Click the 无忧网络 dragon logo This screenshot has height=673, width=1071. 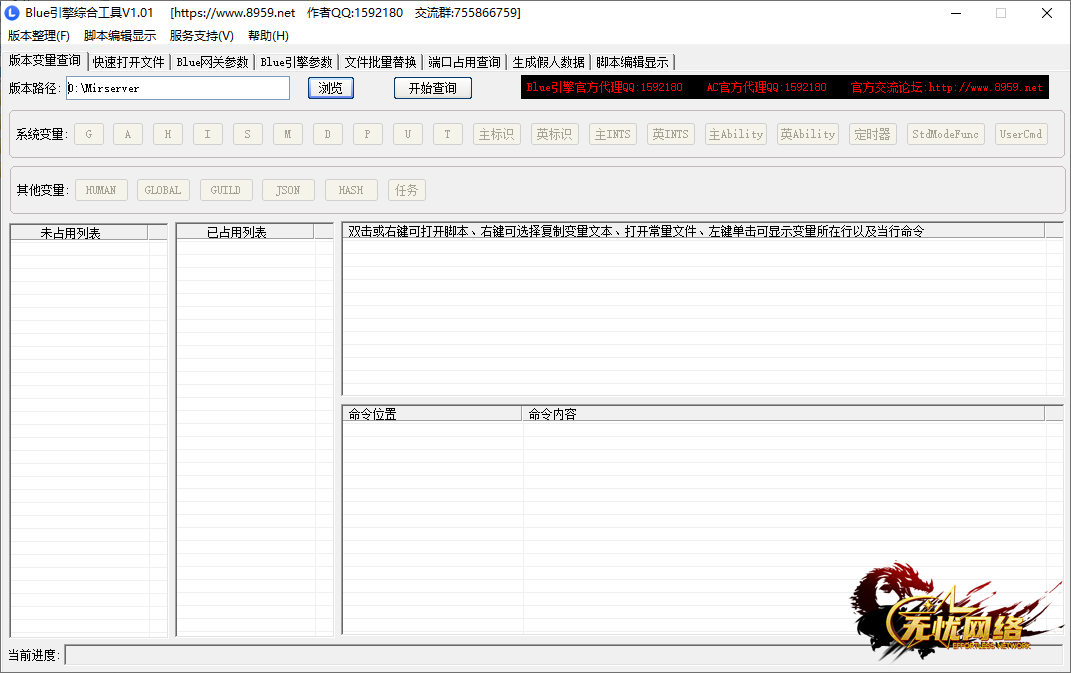coord(951,608)
